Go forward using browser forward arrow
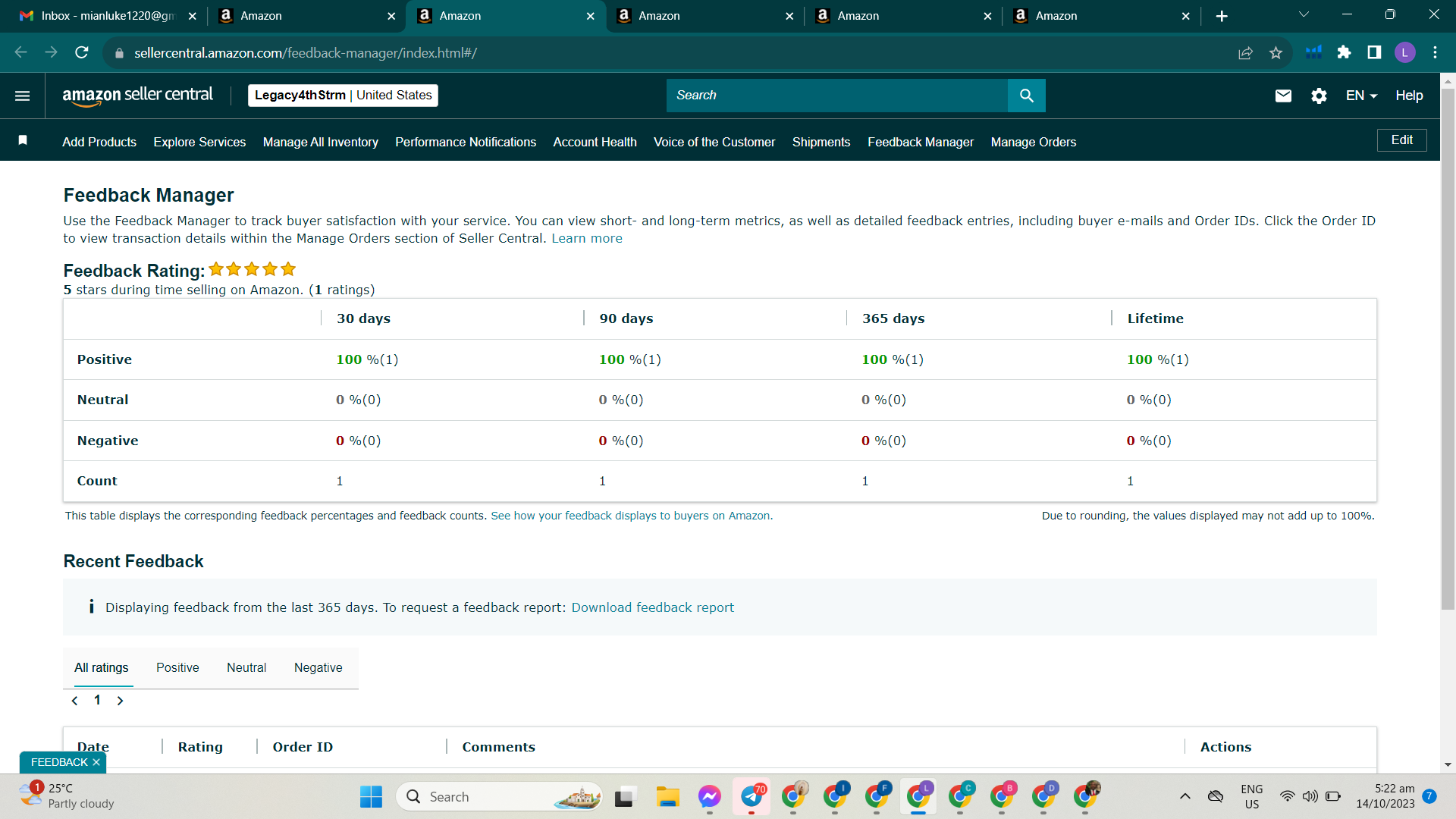The image size is (1456, 819). click(x=52, y=52)
